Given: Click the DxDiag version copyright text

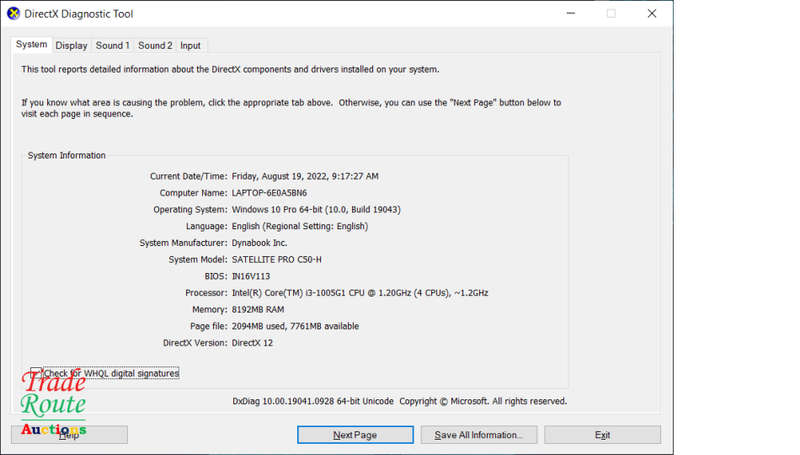Looking at the screenshot, I should (399, 401).
